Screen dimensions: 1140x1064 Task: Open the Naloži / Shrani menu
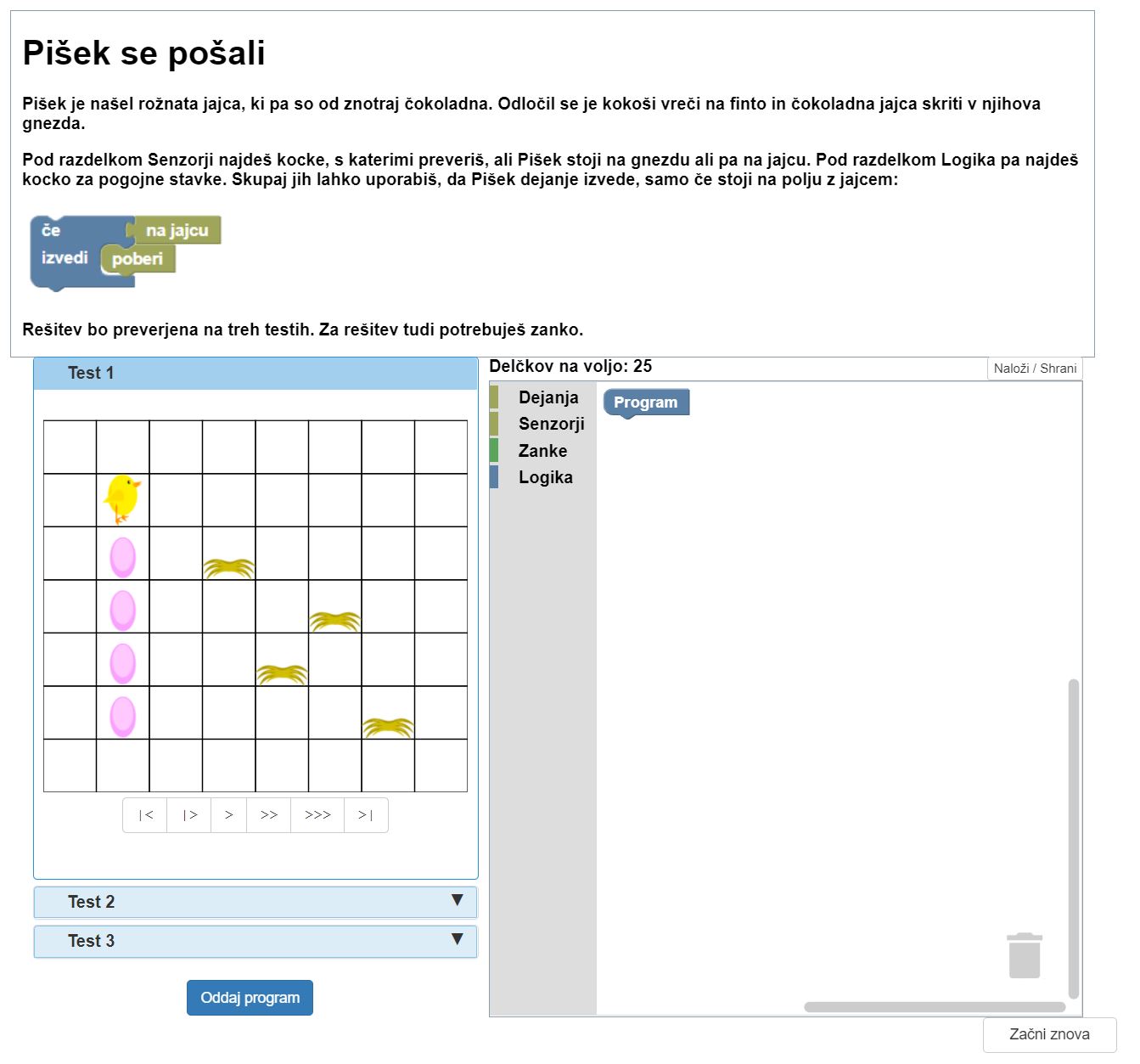(1035, 369)
